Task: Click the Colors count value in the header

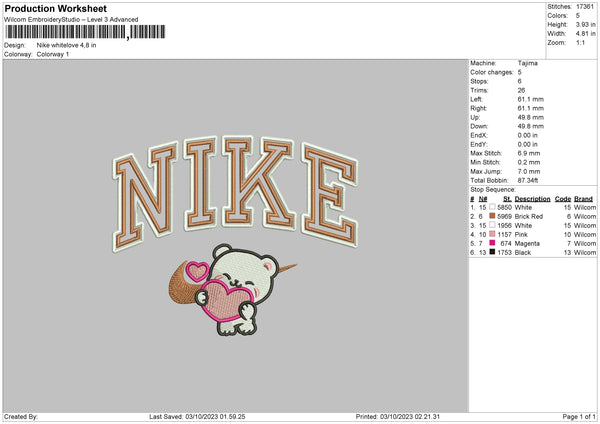Action: coord(578,16)
